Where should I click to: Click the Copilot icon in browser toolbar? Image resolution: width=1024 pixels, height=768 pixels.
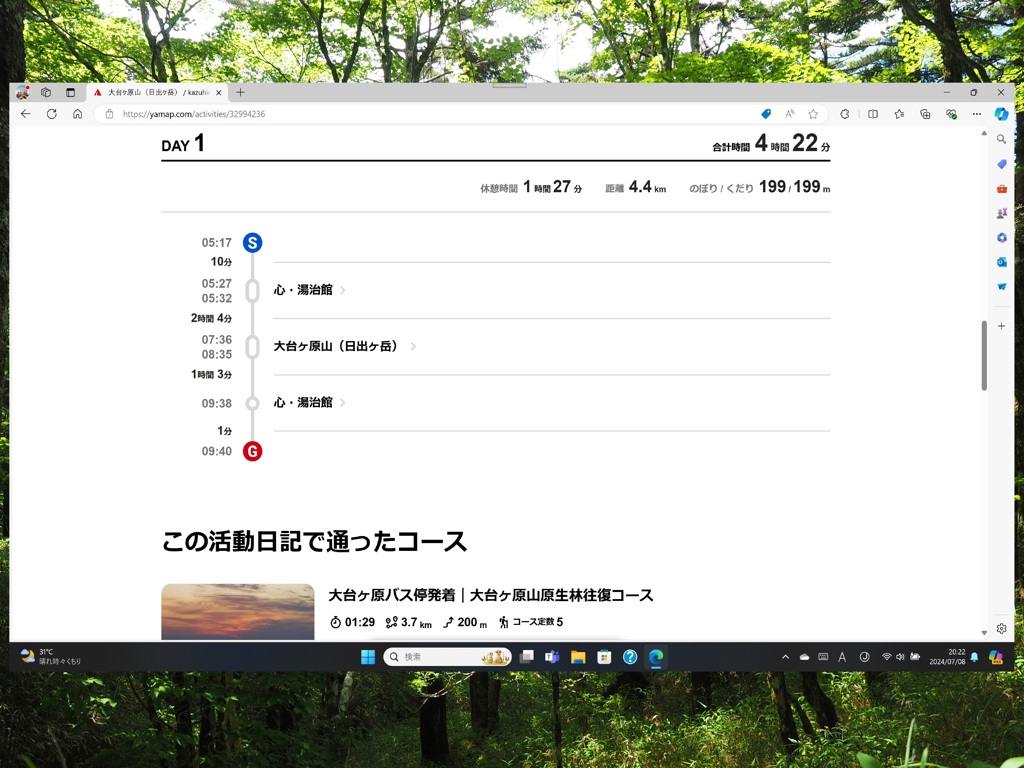(1001, 114)
